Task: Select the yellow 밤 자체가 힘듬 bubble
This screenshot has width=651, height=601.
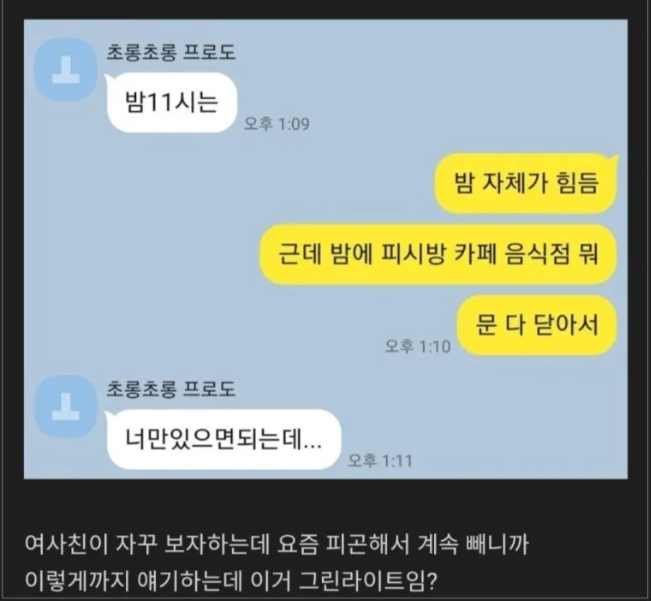Action: 526,183
